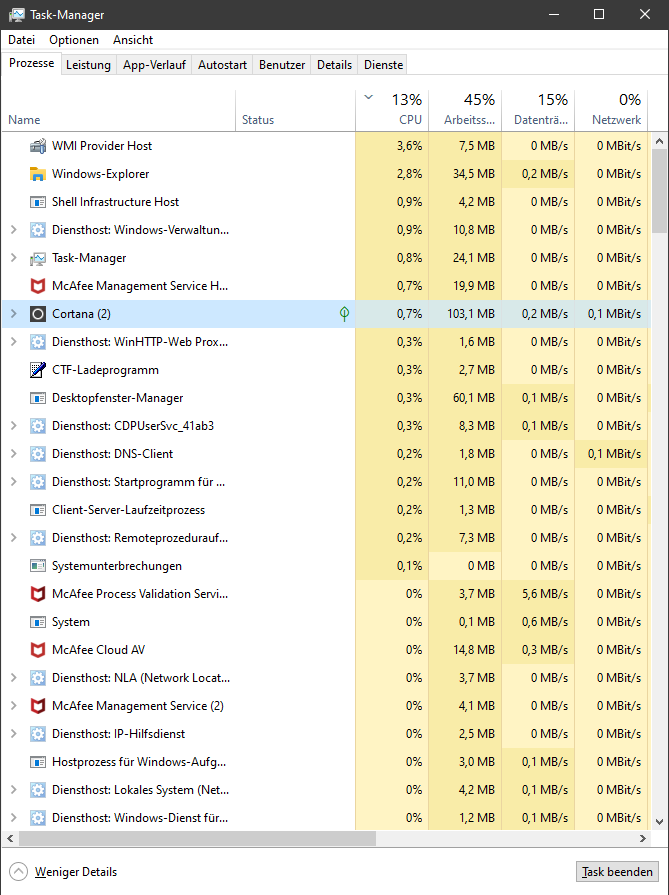This screenshot has width=669, height=895.
Task: Click the scroll up arrow of process list
Action: tap(659, 140)
